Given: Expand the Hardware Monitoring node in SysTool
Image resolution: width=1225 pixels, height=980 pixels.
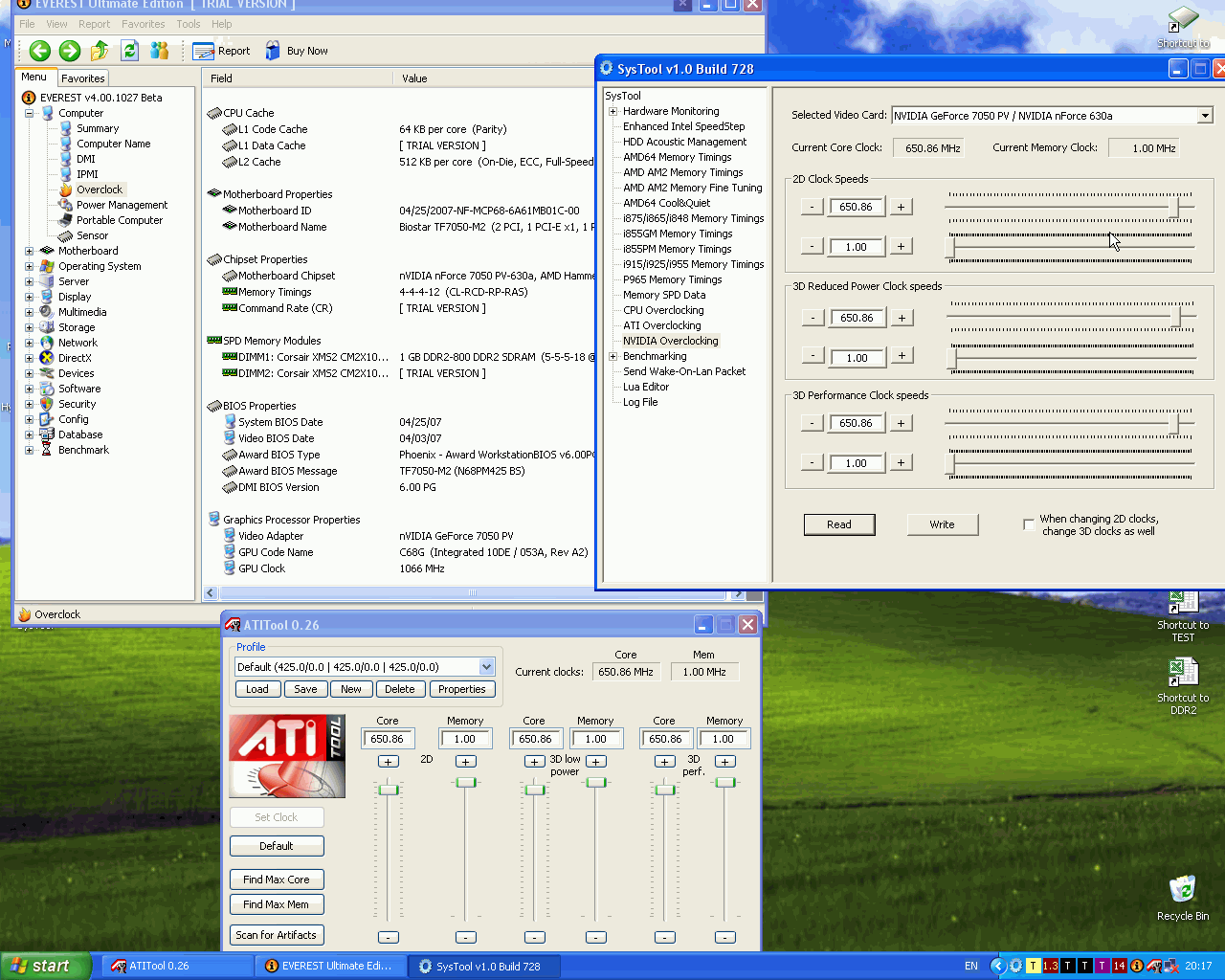Looking at the screenshot, I should coord(612,111).
